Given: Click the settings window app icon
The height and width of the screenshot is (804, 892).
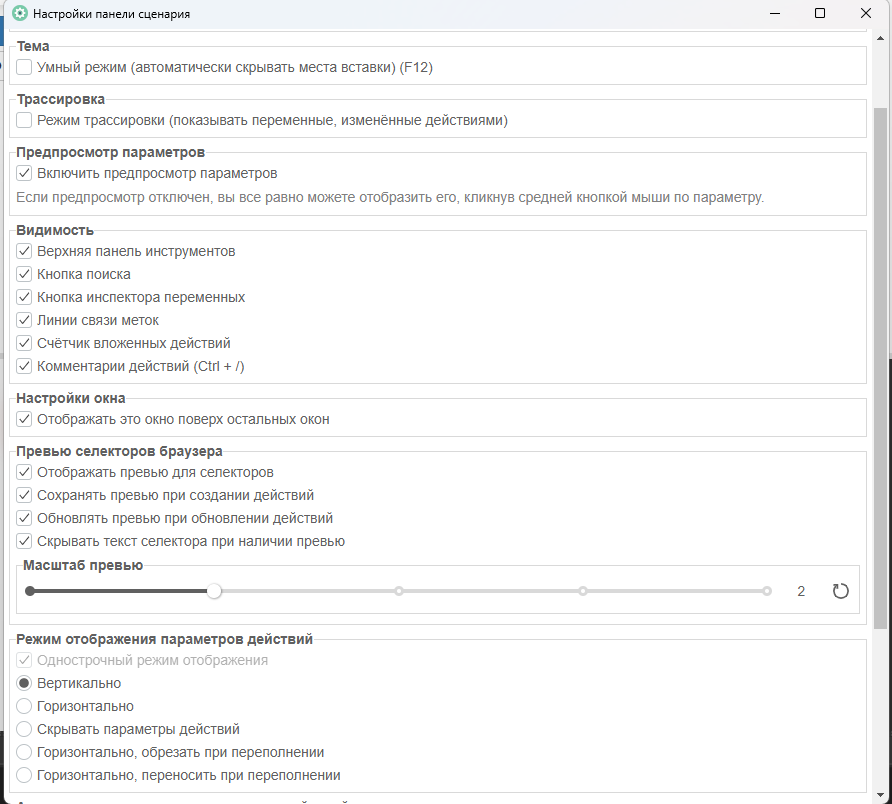Looking at the screenshot, I should click(19, 14).
